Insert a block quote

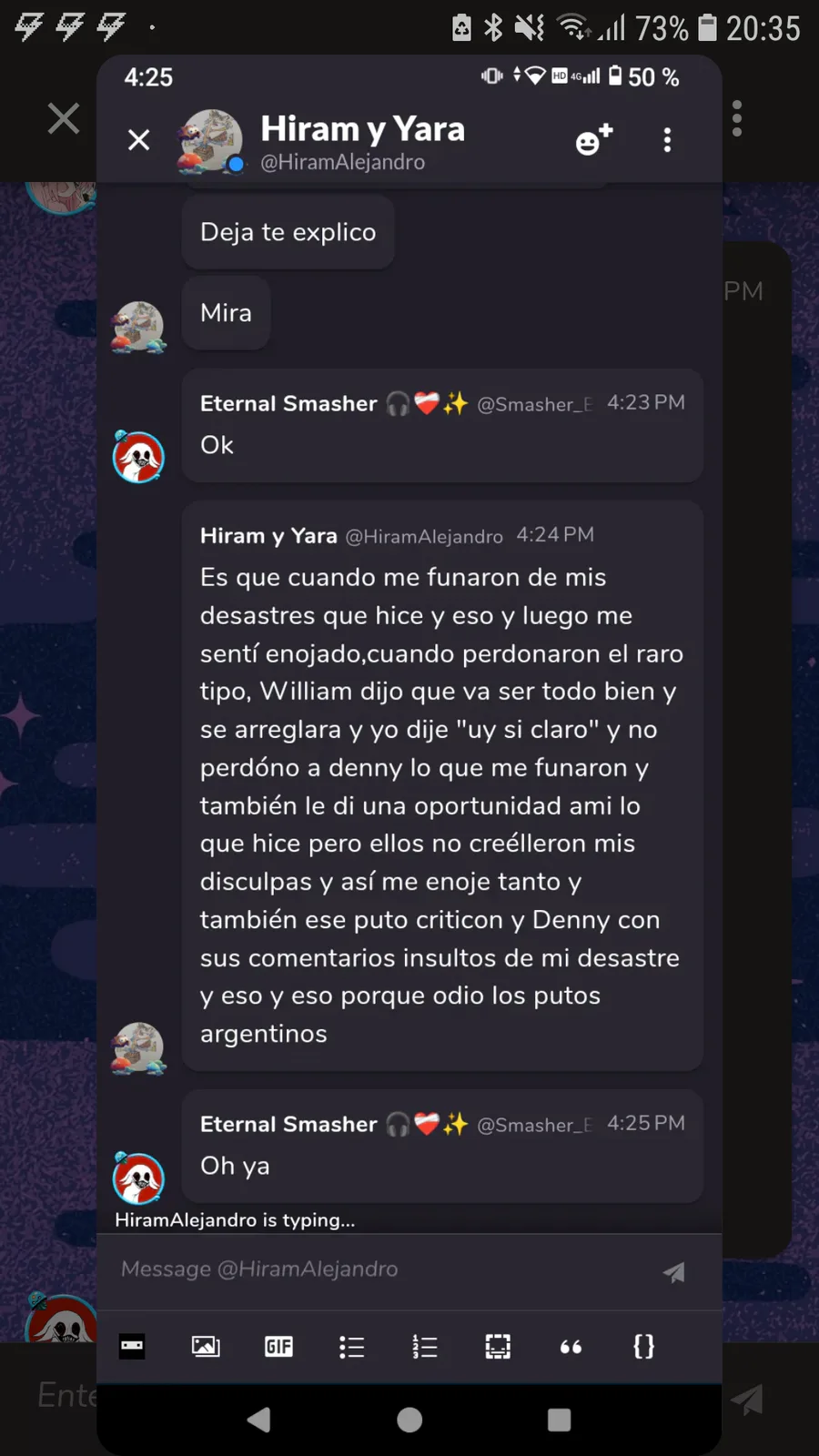pyautogui.click(x=571, y=1347)
